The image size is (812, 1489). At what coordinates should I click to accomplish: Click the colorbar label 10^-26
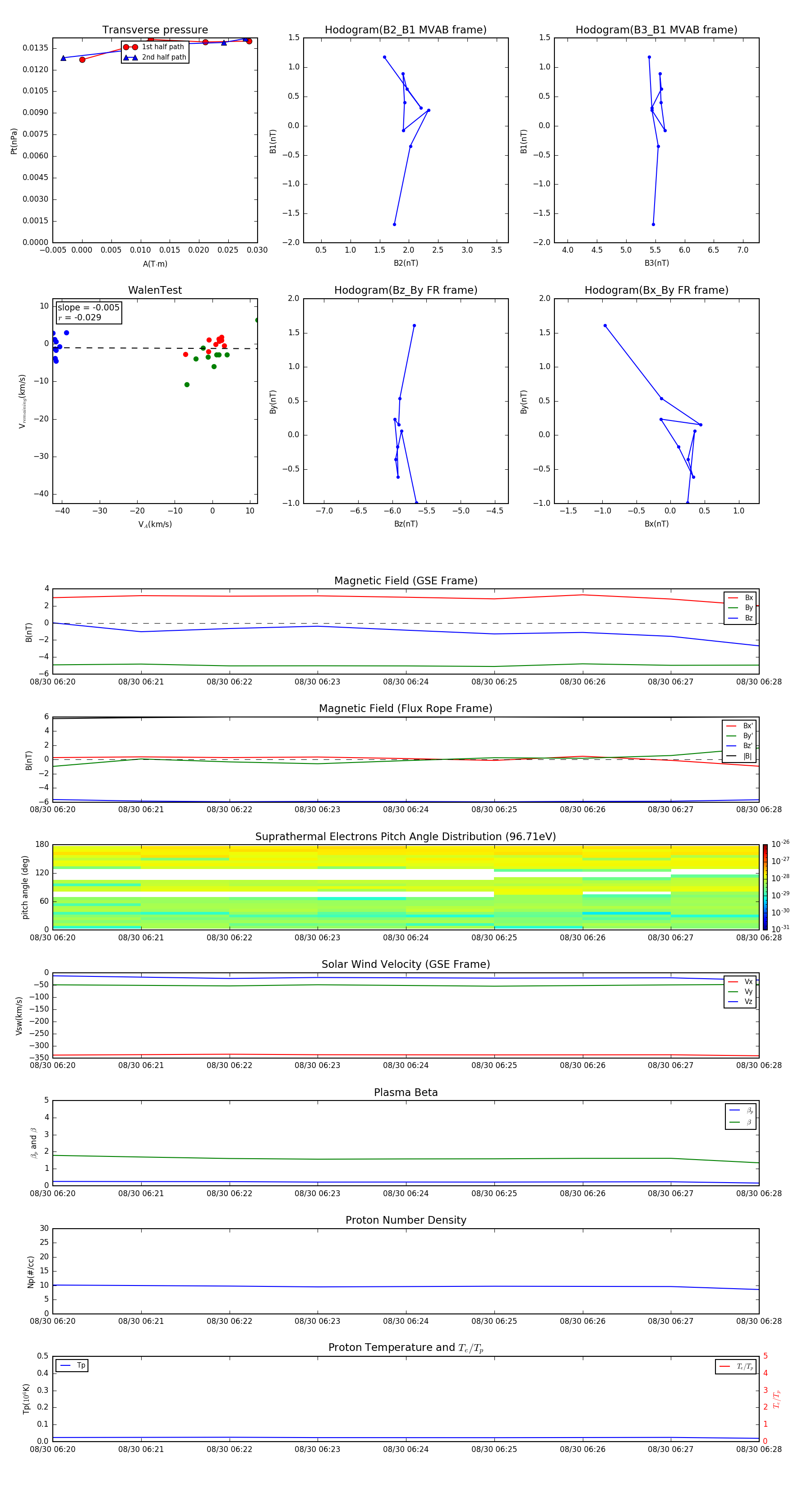pos(780,844)
